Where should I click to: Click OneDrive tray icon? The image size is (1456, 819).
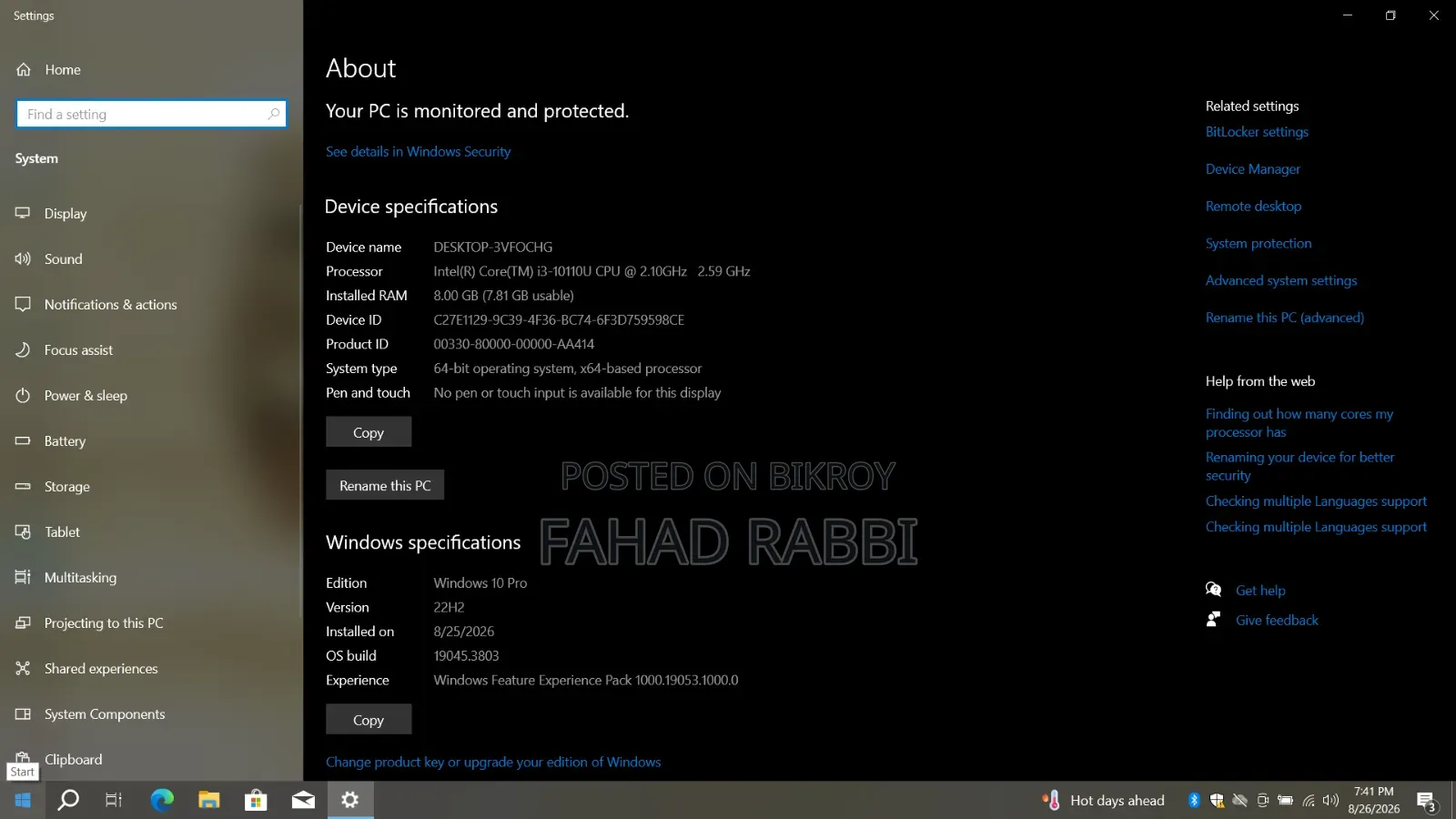(x=1239, y=800)
